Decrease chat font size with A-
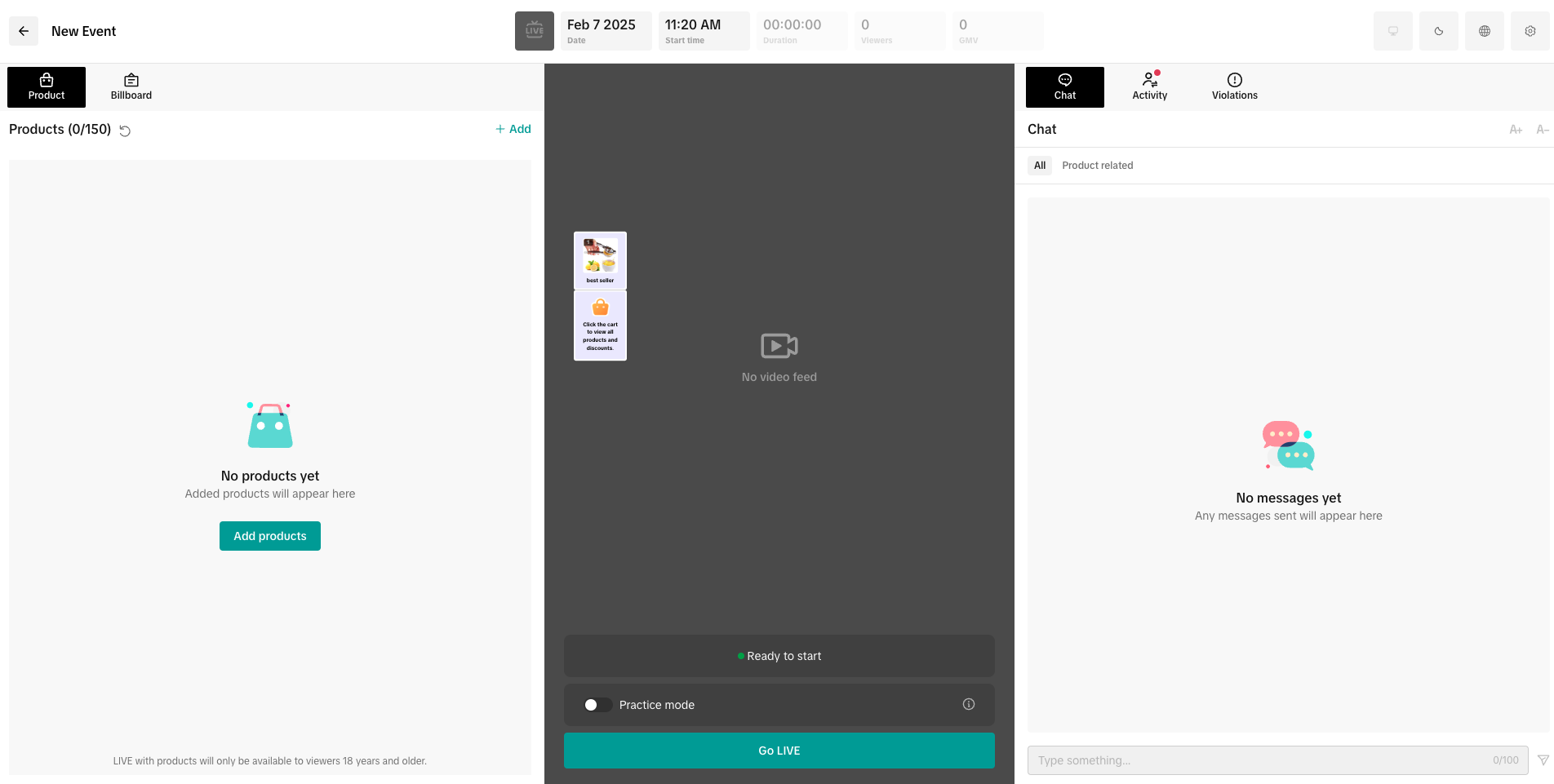Image resolution: width=1554 pixels, height=784 pixels. [x=1542, y=130]
